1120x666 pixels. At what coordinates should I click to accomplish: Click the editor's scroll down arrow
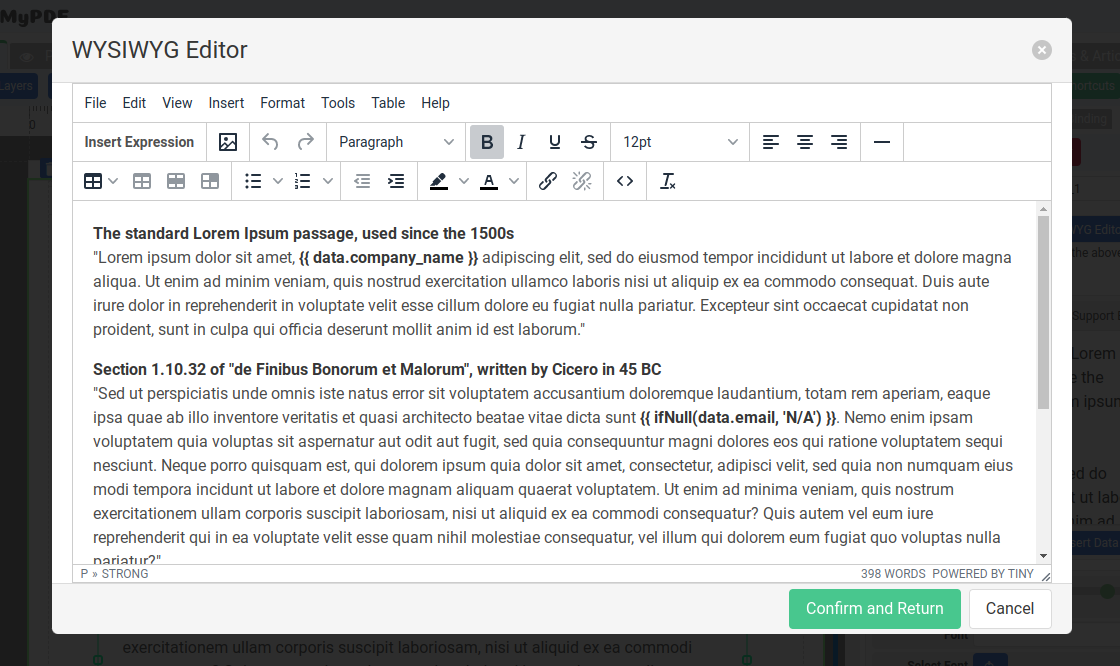click(1043, 556)
